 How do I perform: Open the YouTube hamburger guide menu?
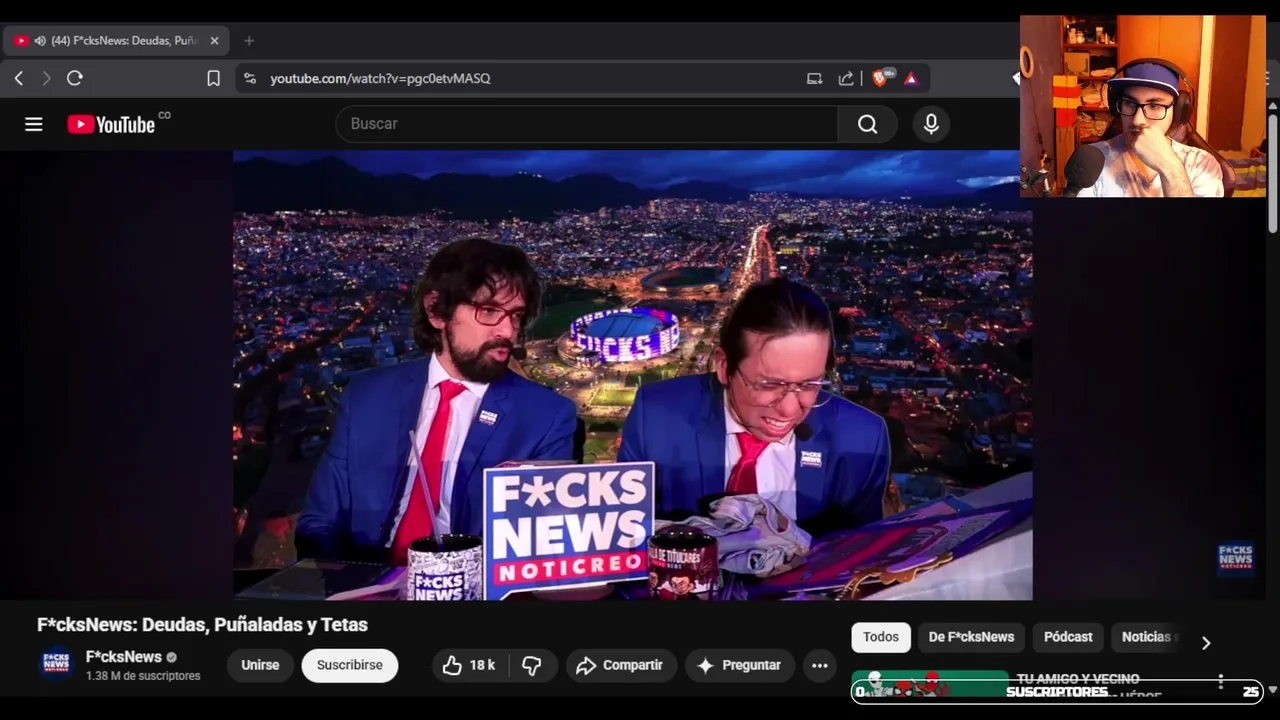coord(34,124)
